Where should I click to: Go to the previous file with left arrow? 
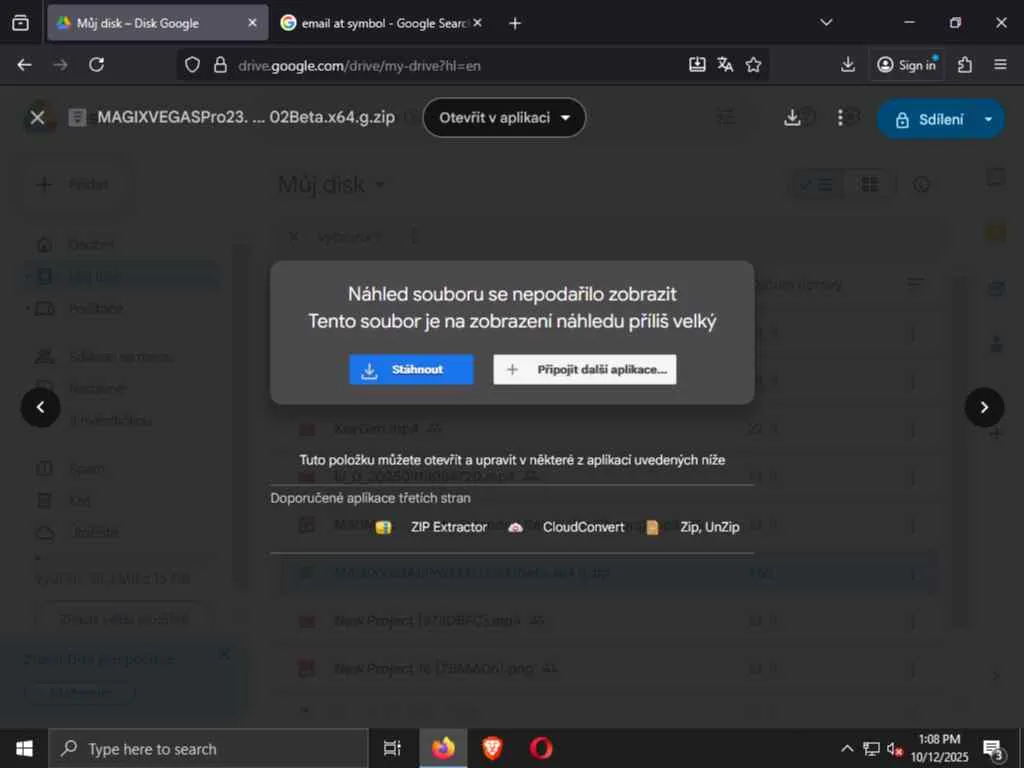coord(40,408)
